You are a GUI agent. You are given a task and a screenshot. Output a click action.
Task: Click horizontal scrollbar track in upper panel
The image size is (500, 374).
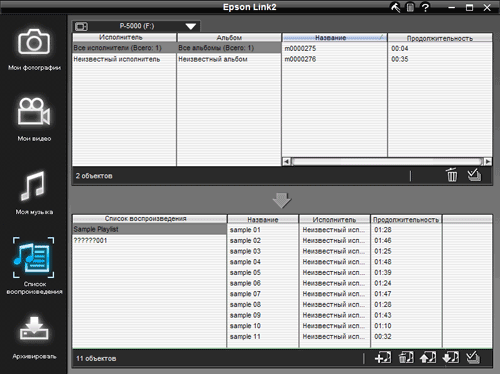tap(387, 162)
